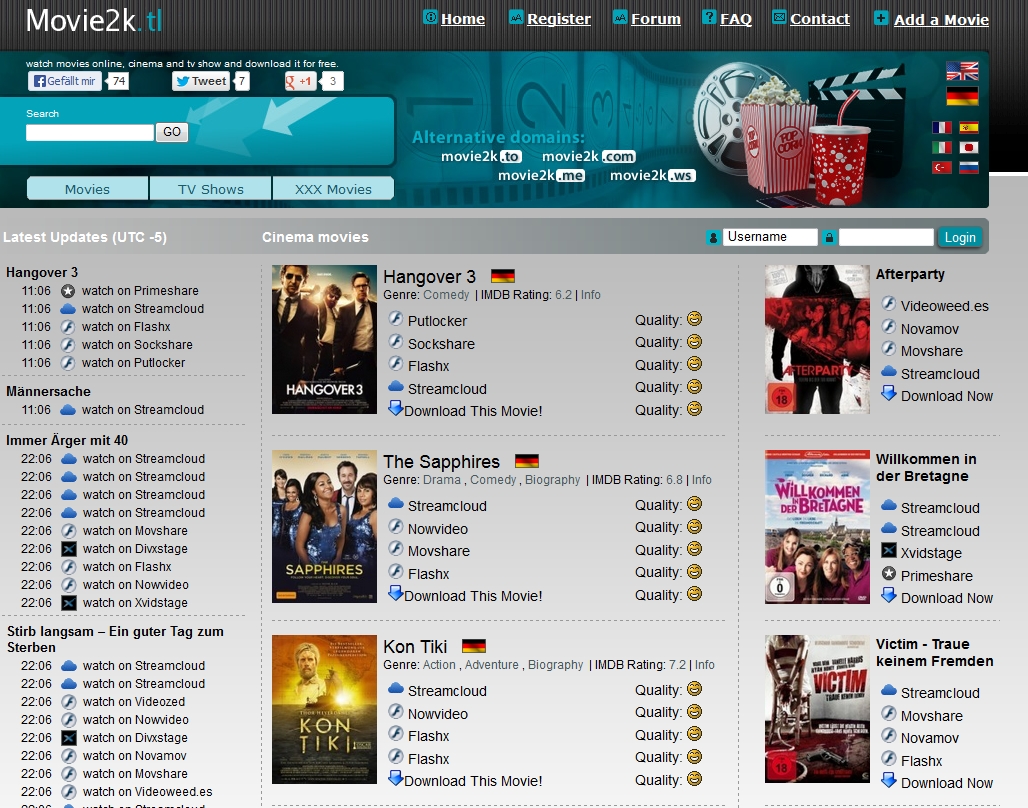Pick the Russian flag icon
The height and width of the screenshot is (808, 1028).
tap(968, 168)
